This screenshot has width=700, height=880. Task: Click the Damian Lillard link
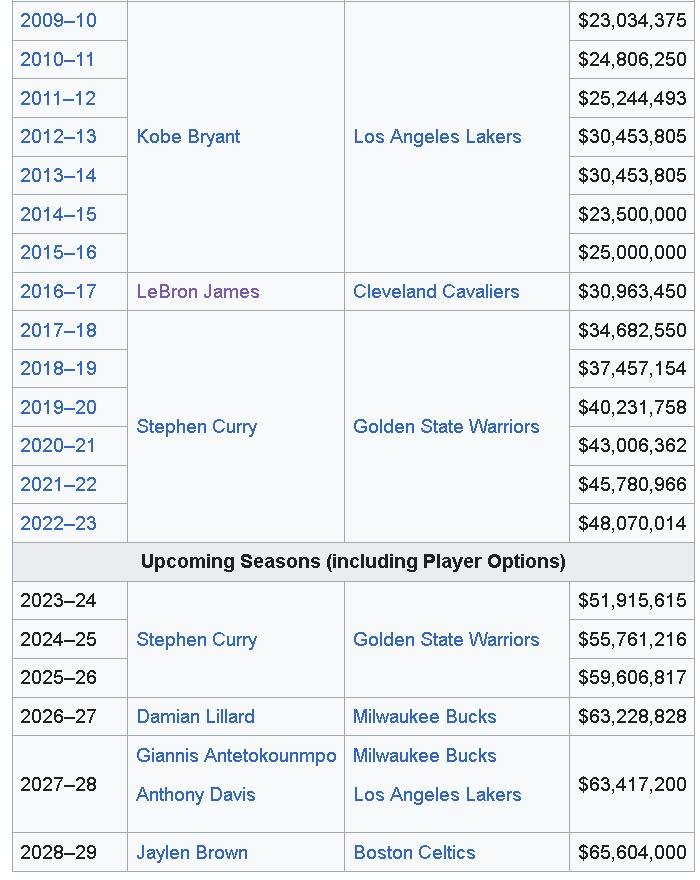195,716
